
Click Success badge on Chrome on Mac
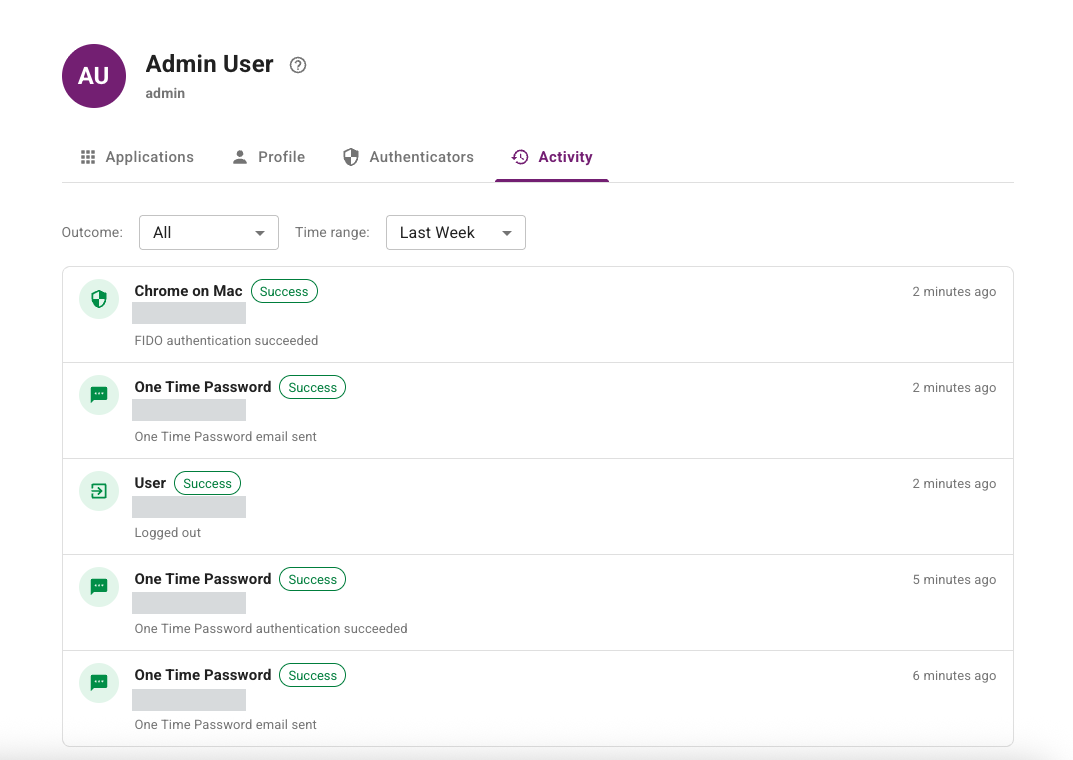[x=284, y=291]
